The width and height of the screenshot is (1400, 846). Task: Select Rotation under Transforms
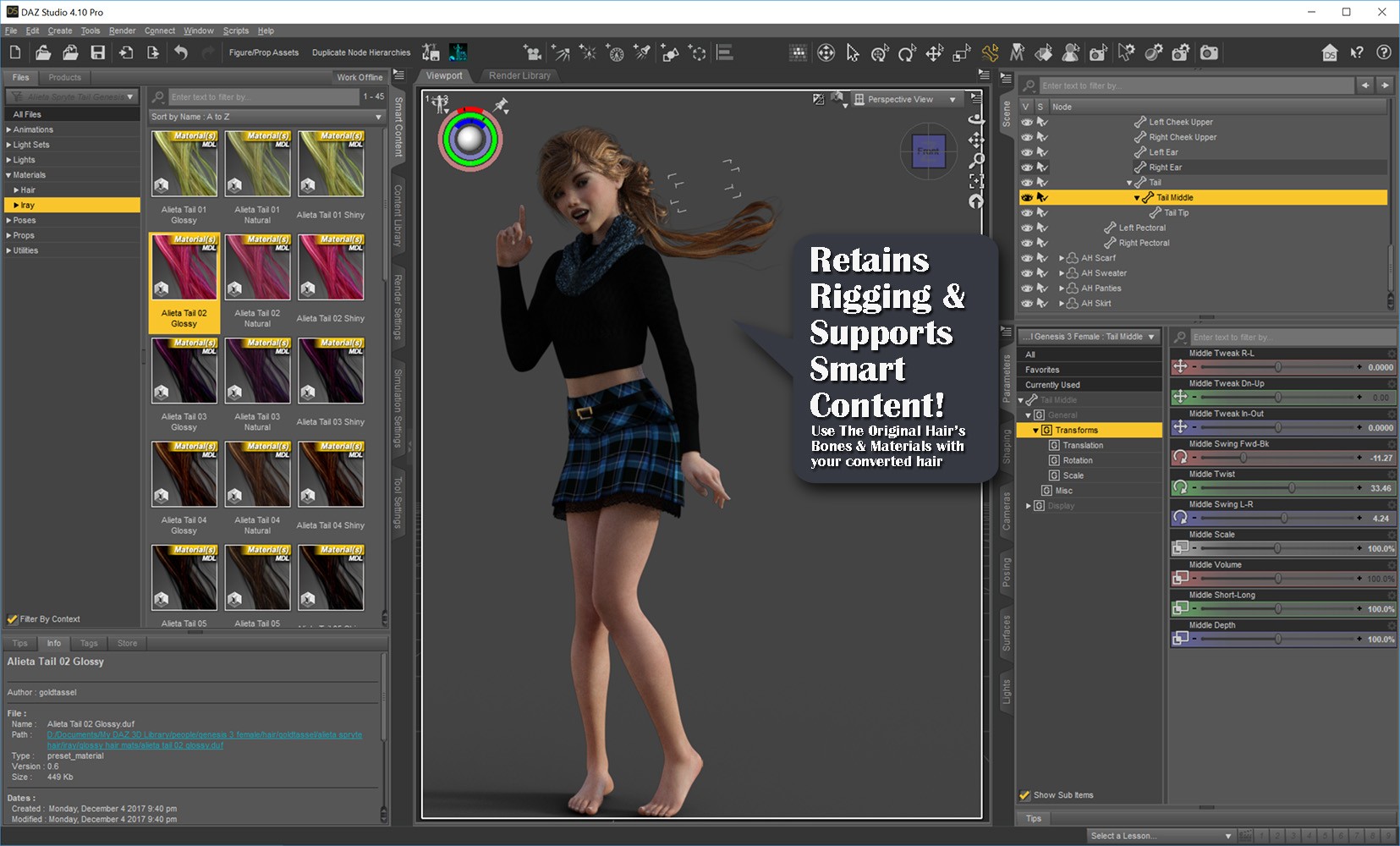(x=1078, y=461)
